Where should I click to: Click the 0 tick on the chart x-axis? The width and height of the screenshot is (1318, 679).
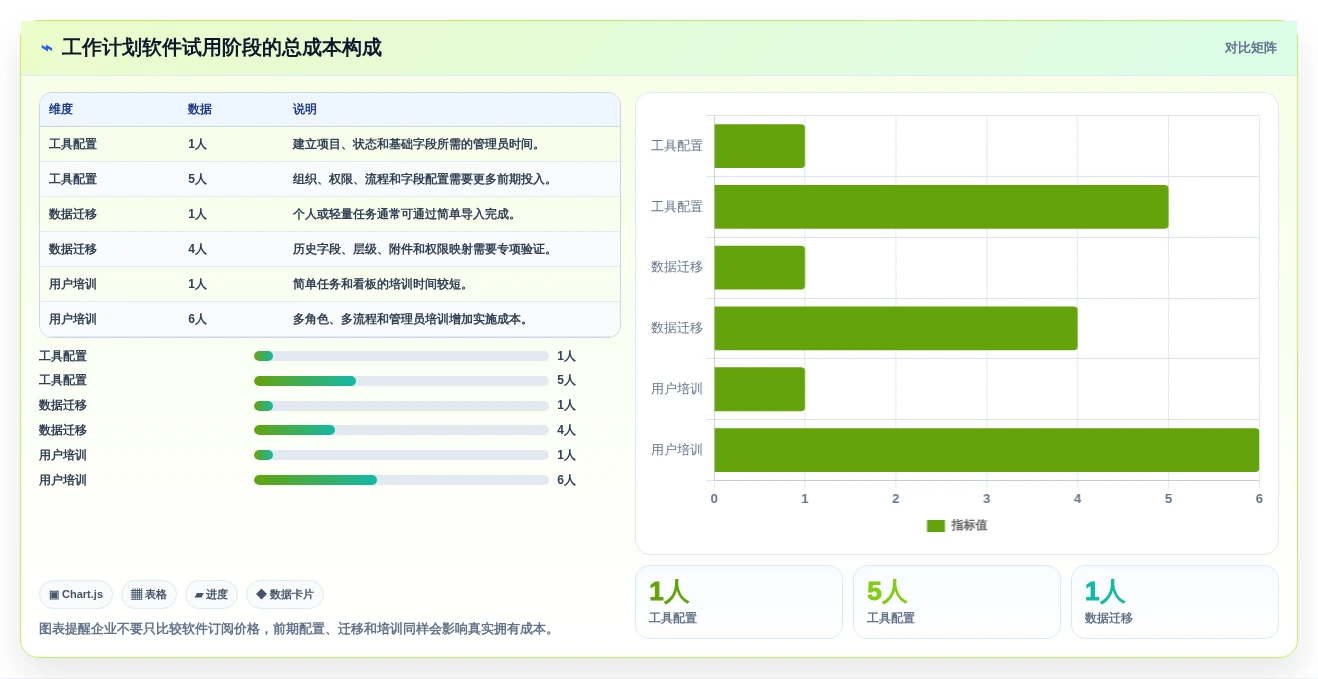(x=714, y=499)
